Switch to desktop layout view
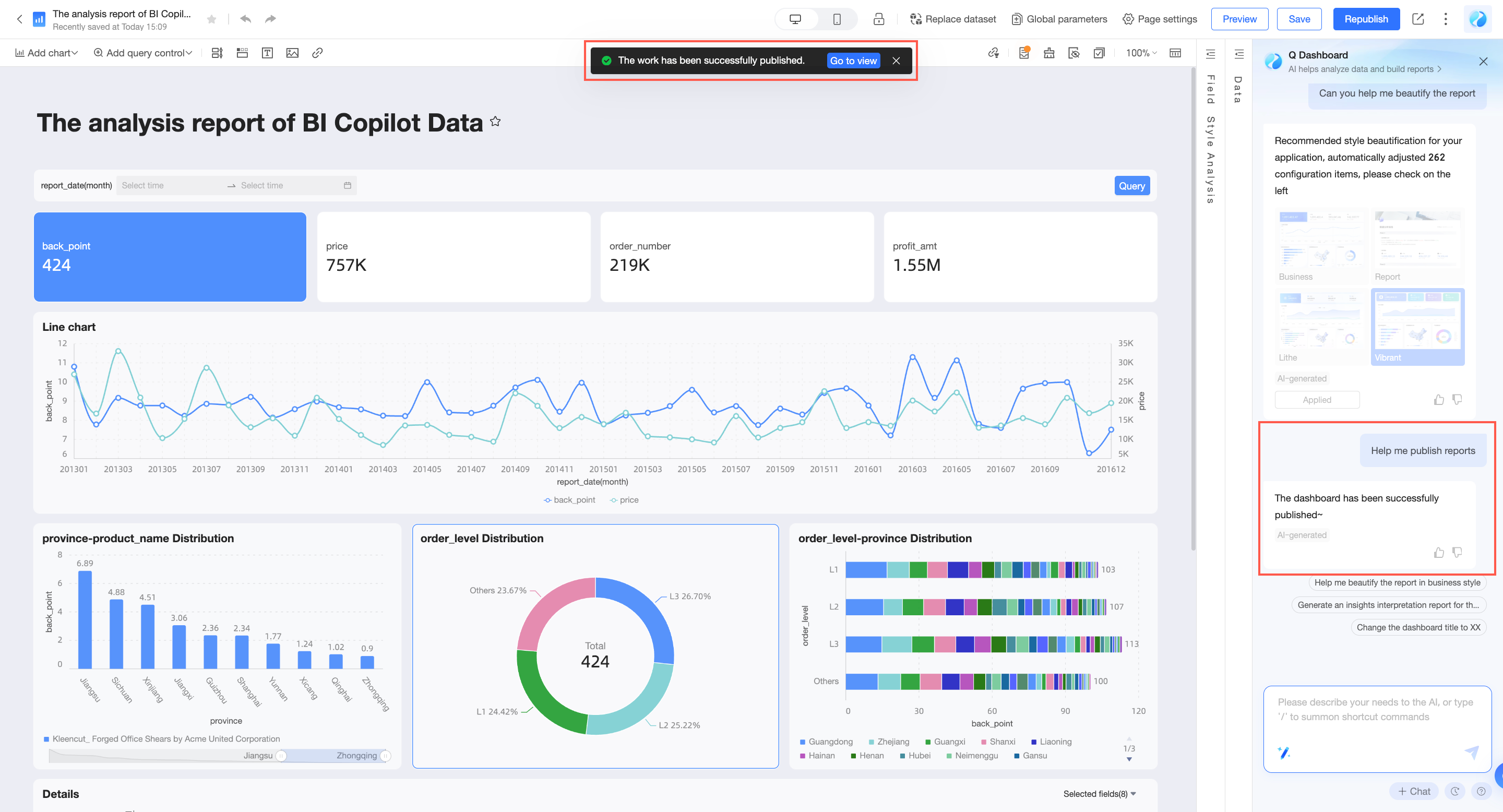 (795, 19)
